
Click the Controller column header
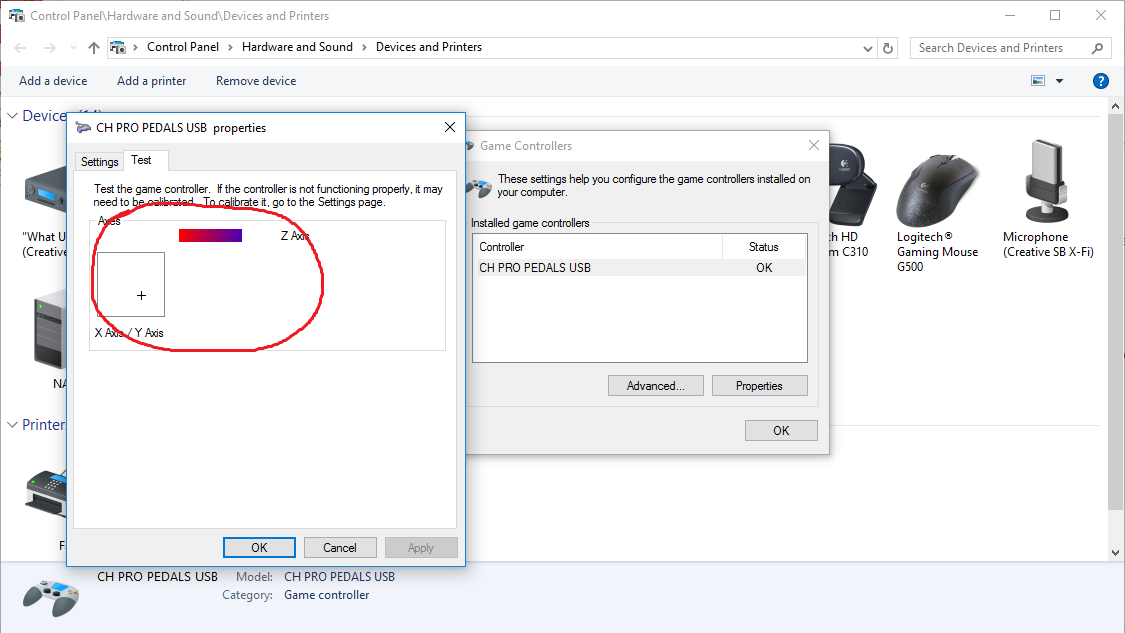pos(598,247)
